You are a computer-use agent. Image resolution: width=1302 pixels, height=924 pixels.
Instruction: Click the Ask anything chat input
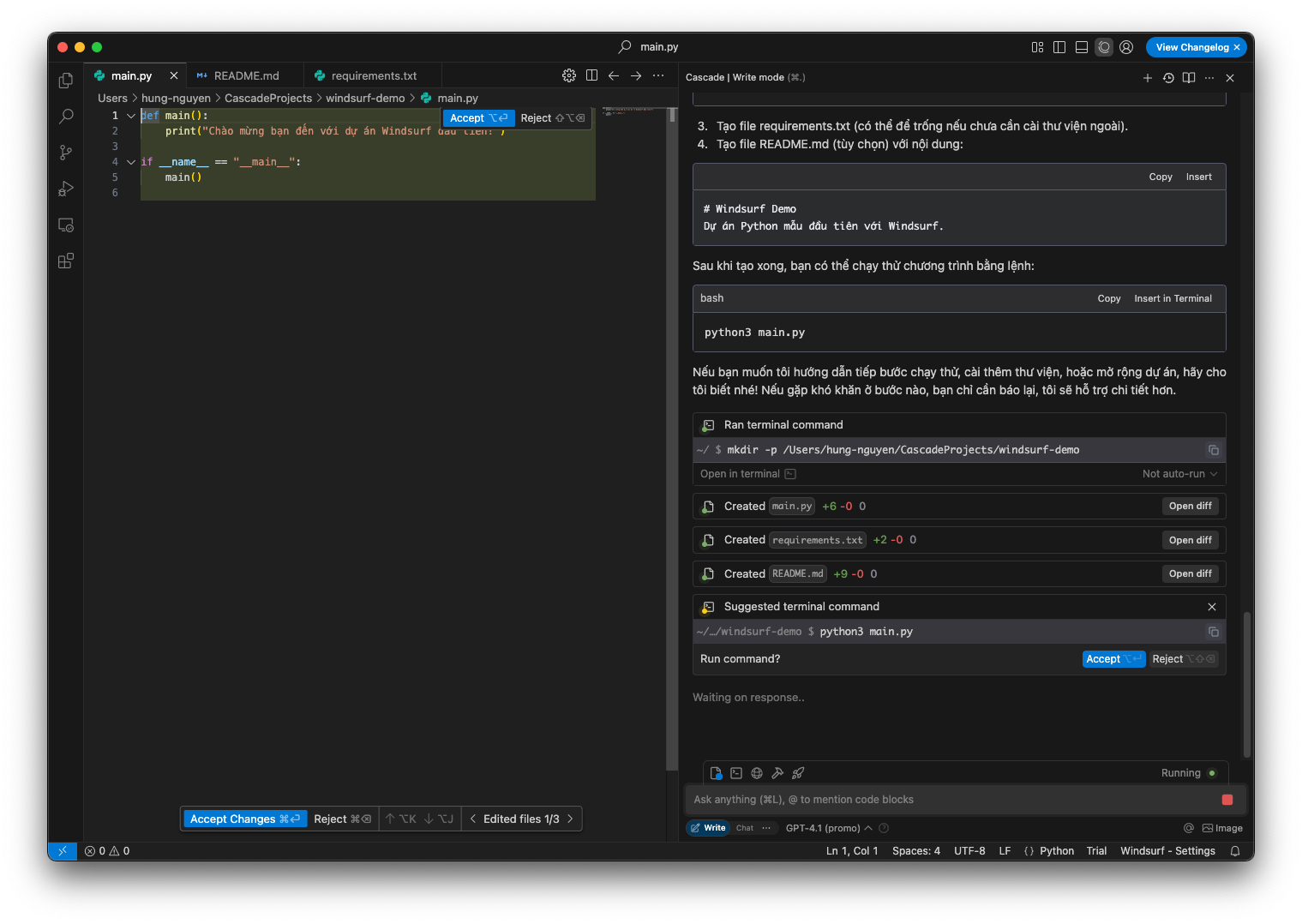tap(951, 800)
